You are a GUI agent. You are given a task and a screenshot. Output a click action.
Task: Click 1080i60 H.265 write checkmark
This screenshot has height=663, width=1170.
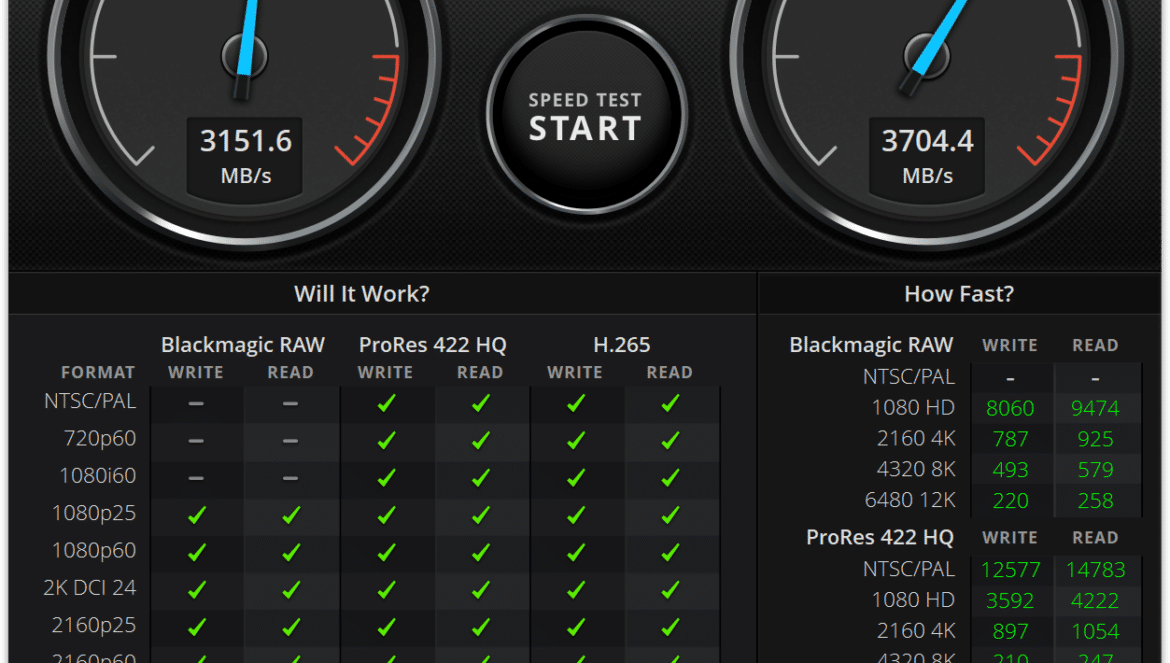tap(575, 478)
